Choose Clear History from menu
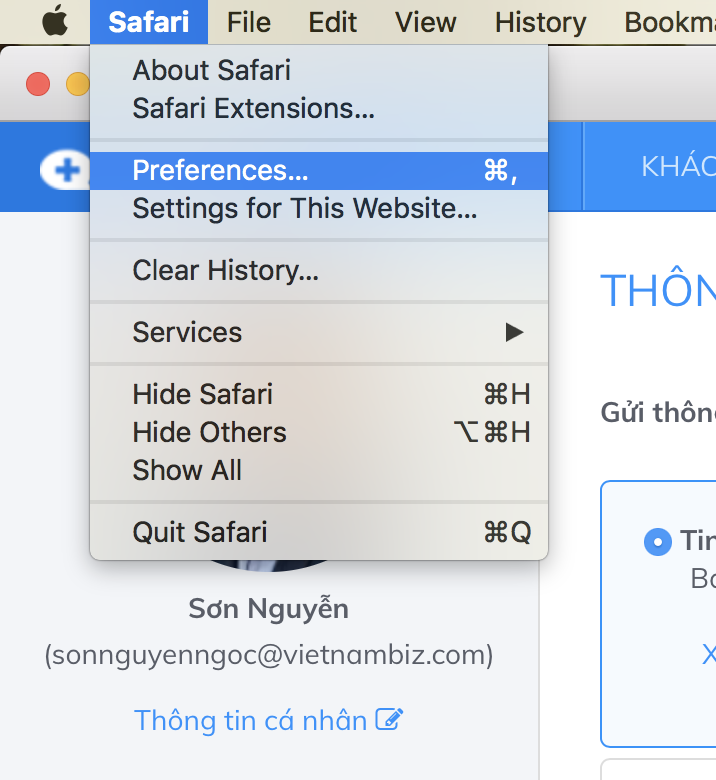 tap(225, 270)
